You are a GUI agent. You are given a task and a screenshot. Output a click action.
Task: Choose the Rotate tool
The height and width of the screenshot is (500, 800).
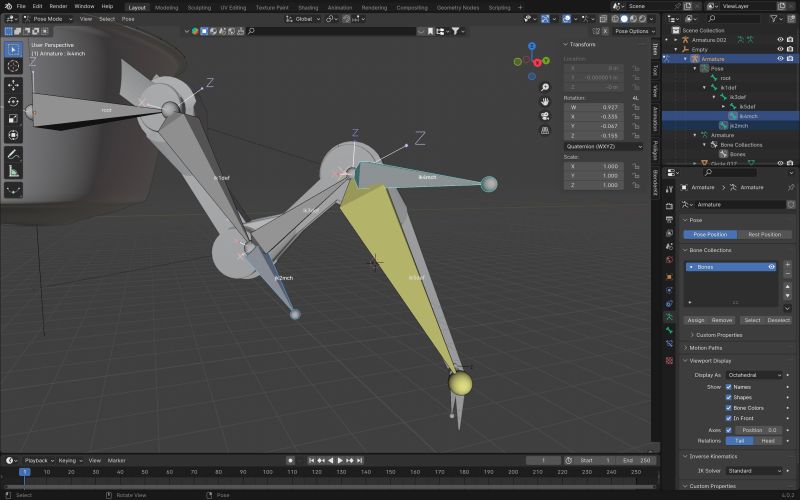(x=13, y=102)
